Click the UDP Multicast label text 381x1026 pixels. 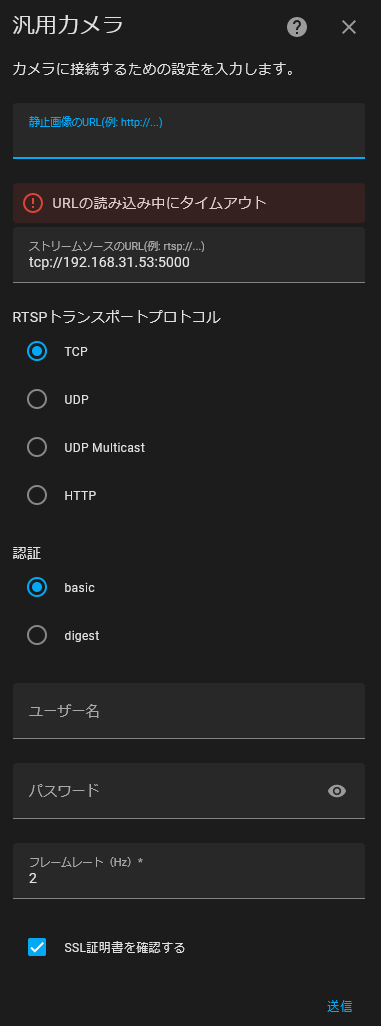105,448
